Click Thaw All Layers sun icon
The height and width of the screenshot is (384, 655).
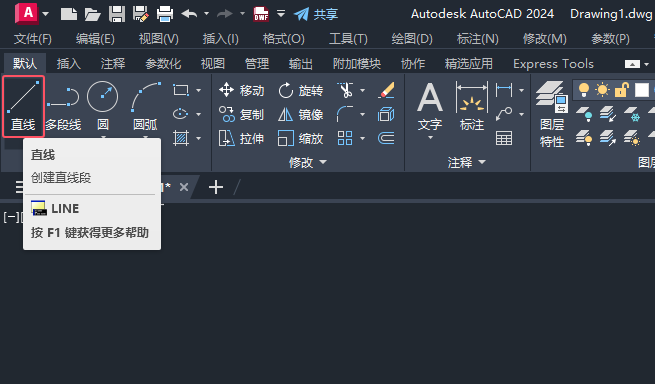[632, 138]
